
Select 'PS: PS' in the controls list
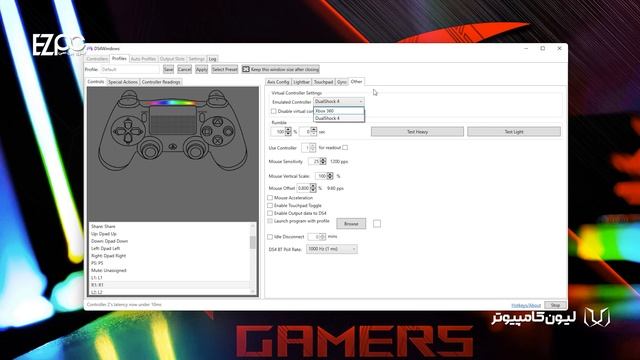169,263
